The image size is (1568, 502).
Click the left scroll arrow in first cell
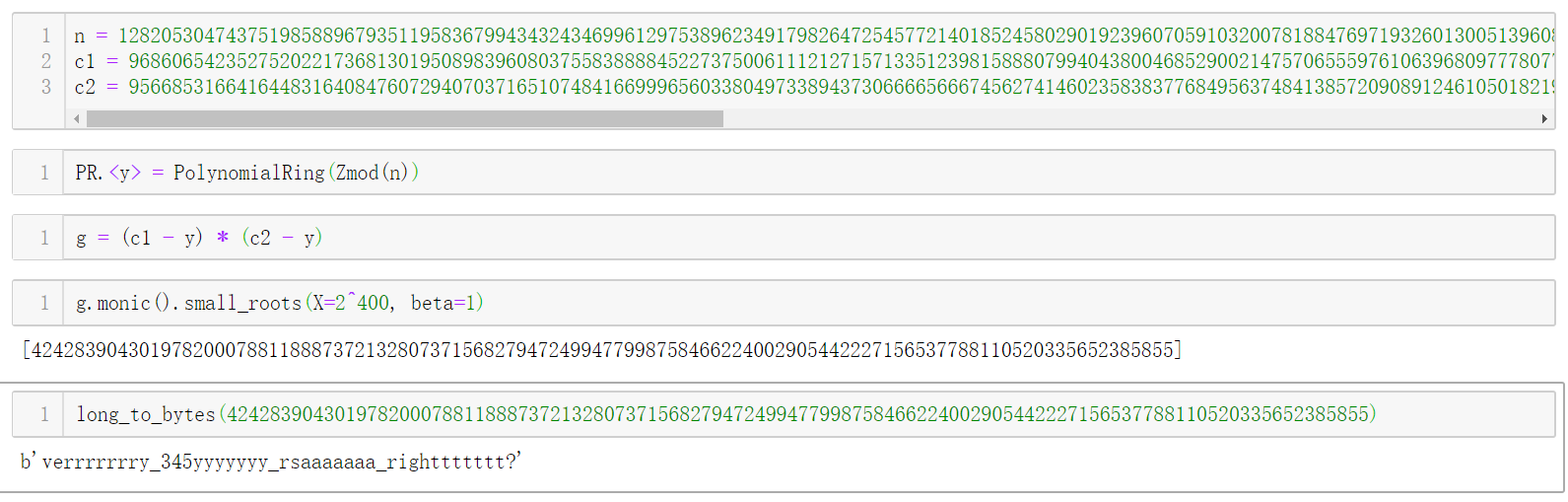pos(77,119)
